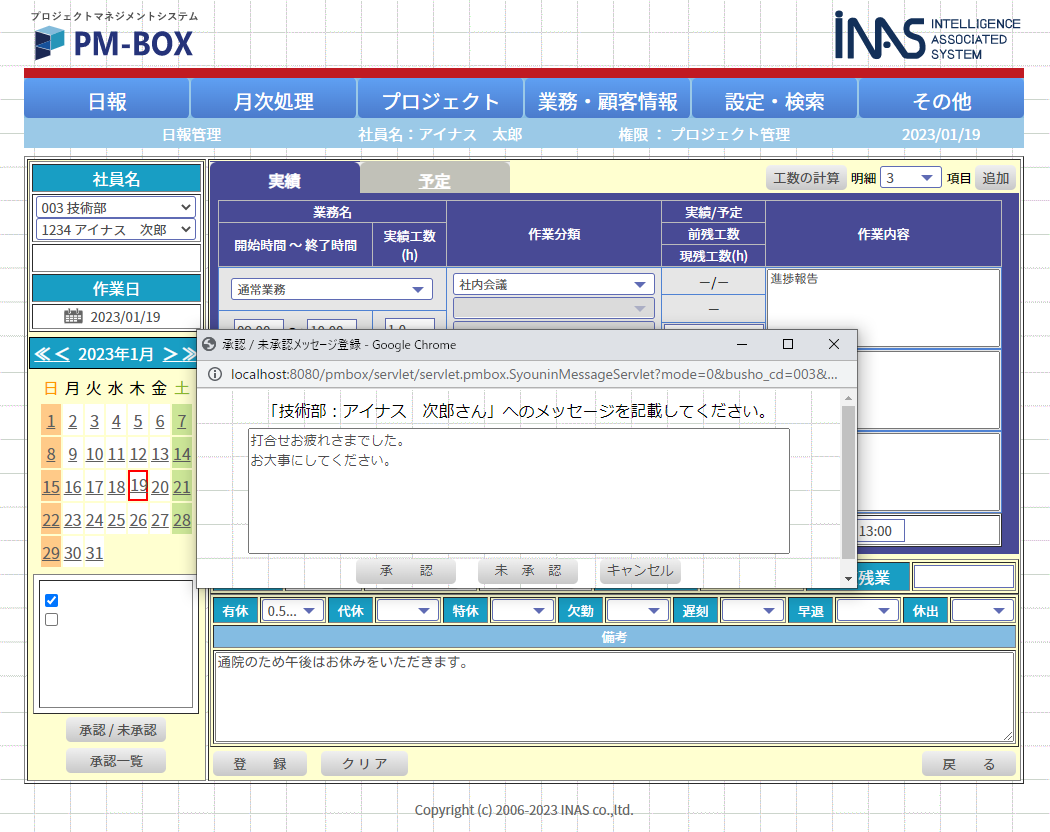1050x832 pixels.
Task: Uncheck the checked box in left panel
Action: [x=52, y=600]
